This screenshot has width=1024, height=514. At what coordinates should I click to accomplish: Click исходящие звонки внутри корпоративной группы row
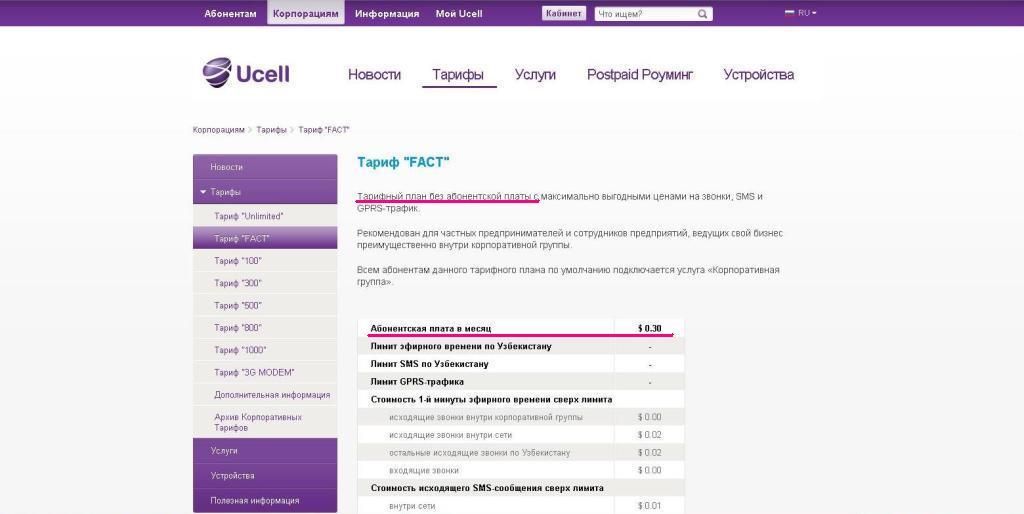coord(520,417)
